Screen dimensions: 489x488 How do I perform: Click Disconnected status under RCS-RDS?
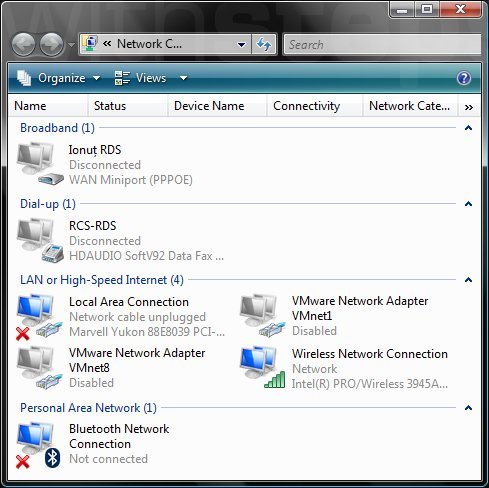[x=105, y=241]
